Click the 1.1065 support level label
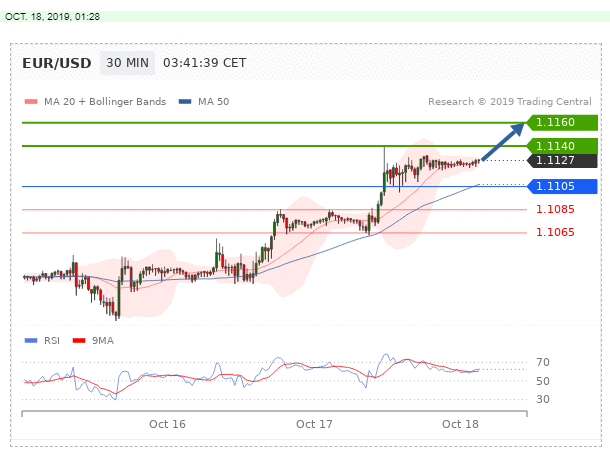The image size is (610, 454). tap(555, 232)
